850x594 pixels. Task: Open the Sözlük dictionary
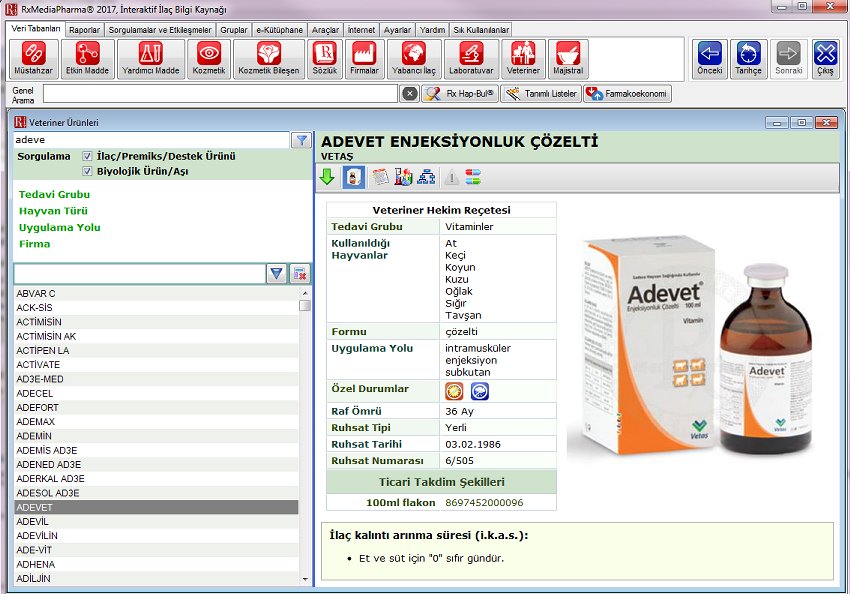coord(324,59)
